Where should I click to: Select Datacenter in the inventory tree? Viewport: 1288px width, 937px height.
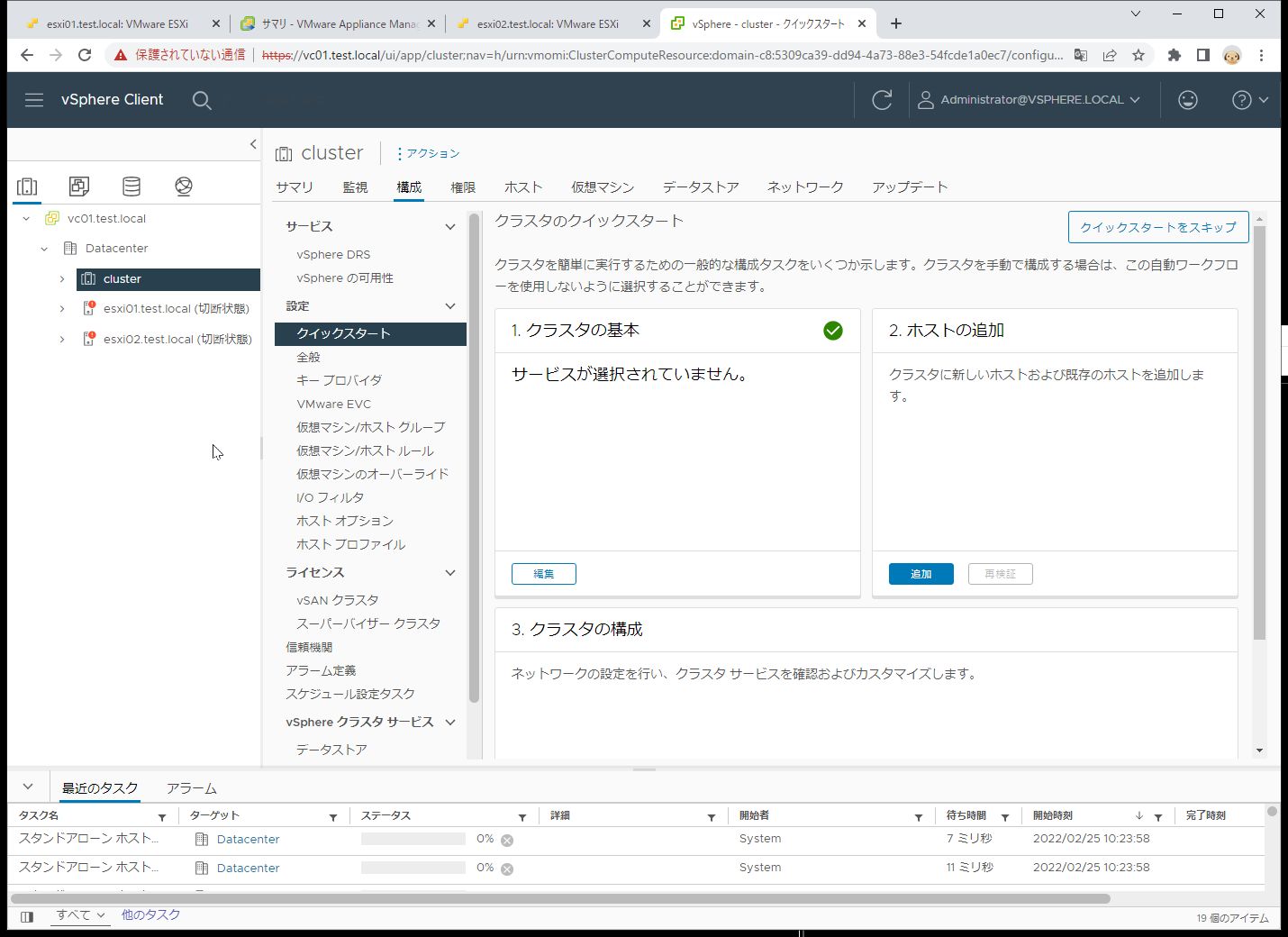click(x=116, y=249)
